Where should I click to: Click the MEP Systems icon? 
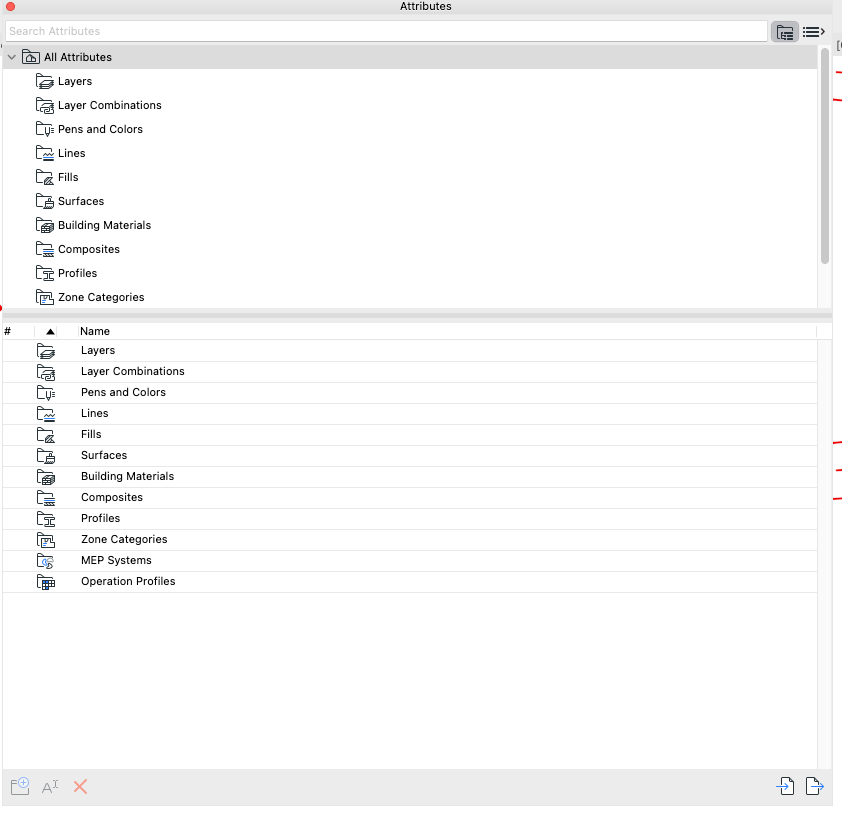click(46, 560)
